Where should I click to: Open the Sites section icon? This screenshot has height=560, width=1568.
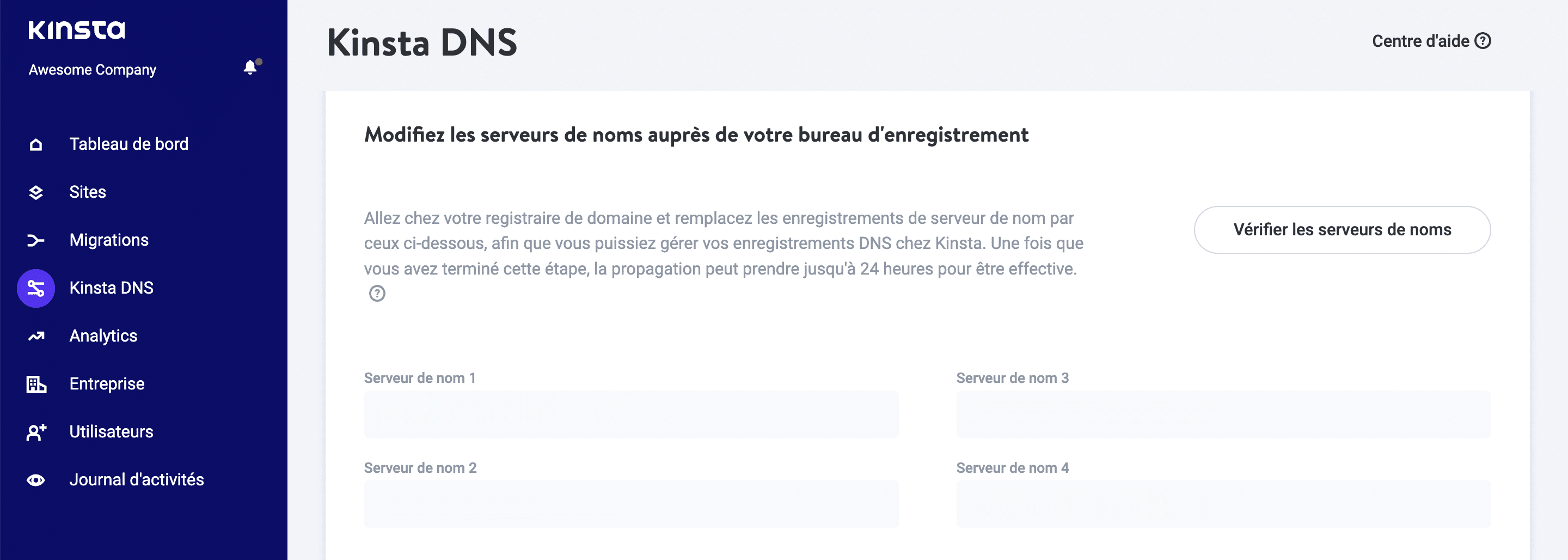click(35, 191)
